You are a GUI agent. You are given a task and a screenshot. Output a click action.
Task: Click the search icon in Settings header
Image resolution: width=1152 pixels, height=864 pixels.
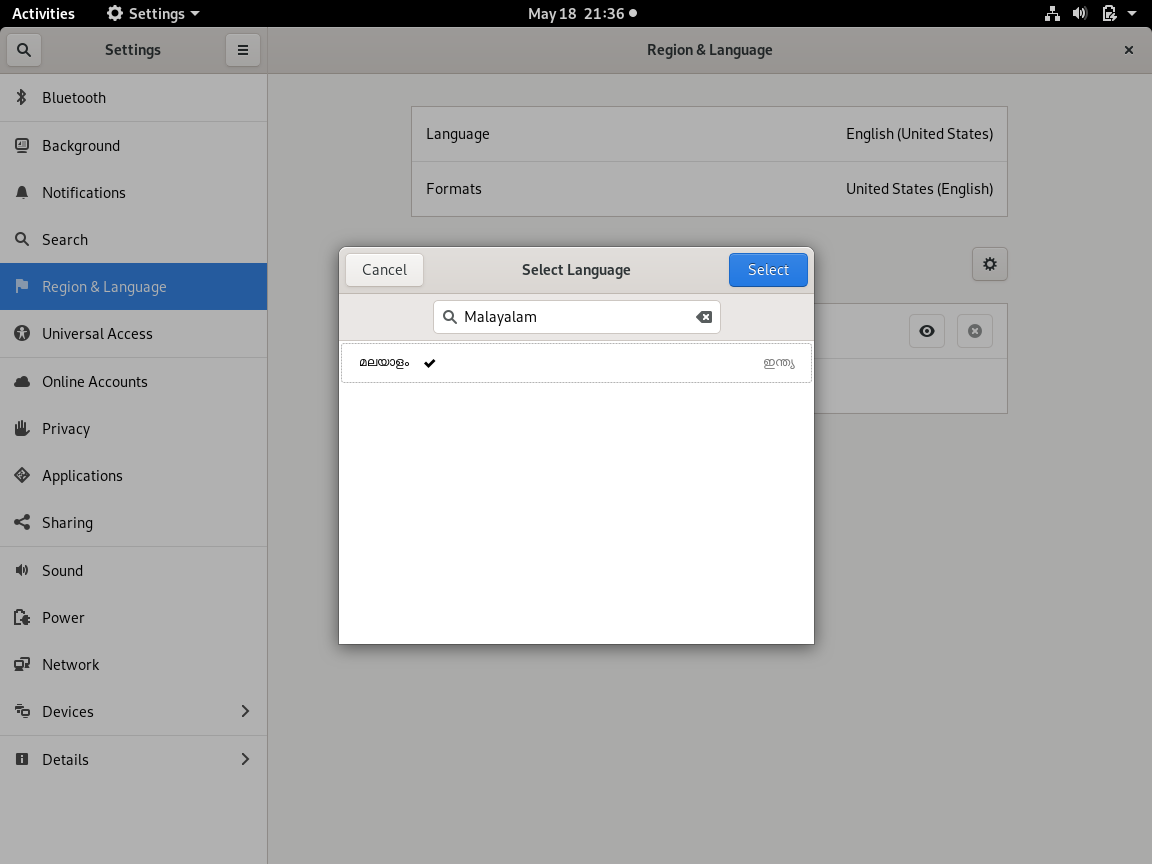pos(24,50)
